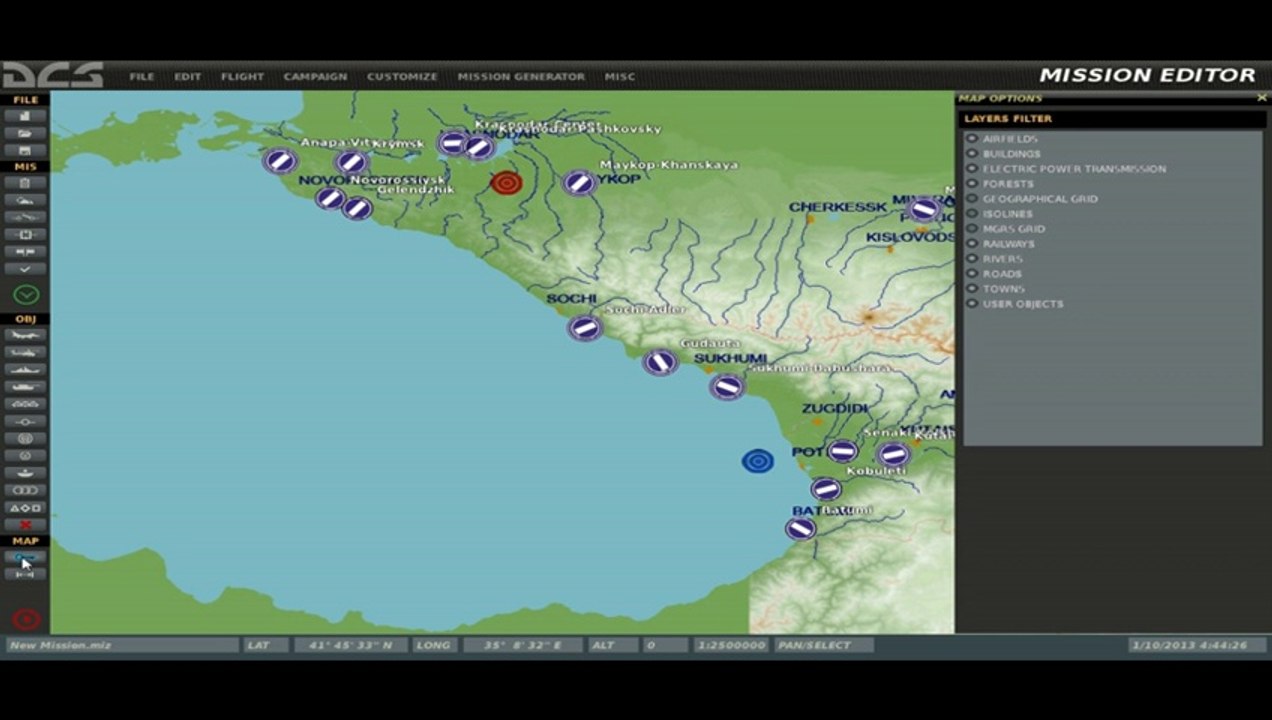The height and width of the screenshot is (720, 1272).
Task: Select the three-circles template tool under OBJ
Action: coord(25,490)
